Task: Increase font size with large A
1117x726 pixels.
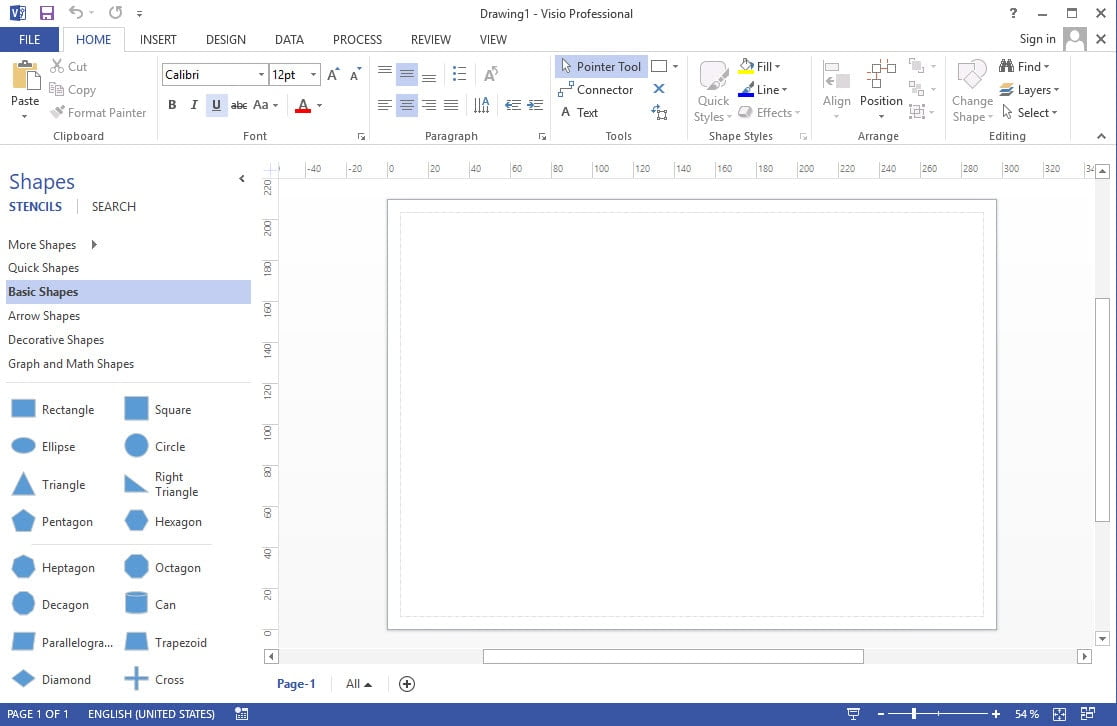Action: pyautogui.click(x=333, y=75)
